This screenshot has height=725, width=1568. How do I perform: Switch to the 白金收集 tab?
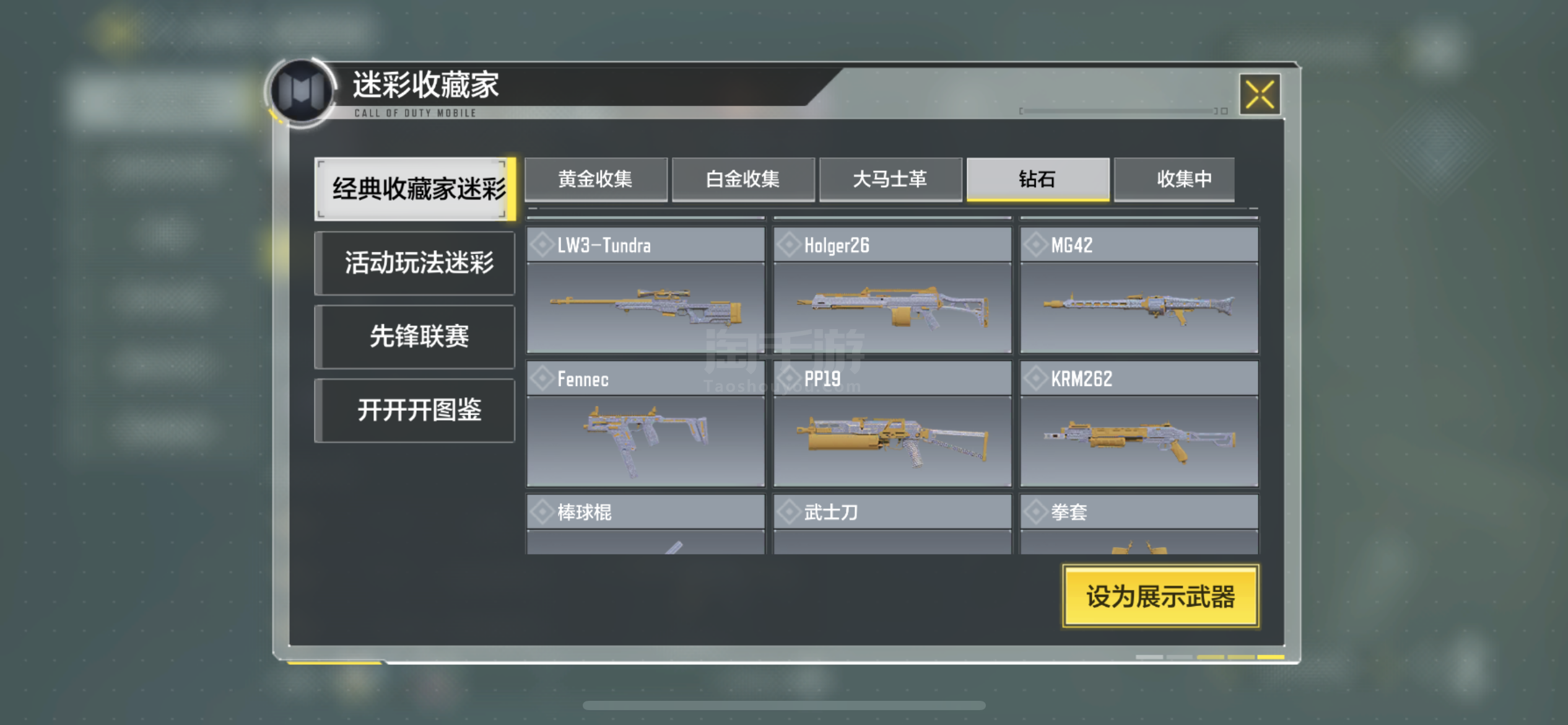pyautogui.click(x=743, y=179)
